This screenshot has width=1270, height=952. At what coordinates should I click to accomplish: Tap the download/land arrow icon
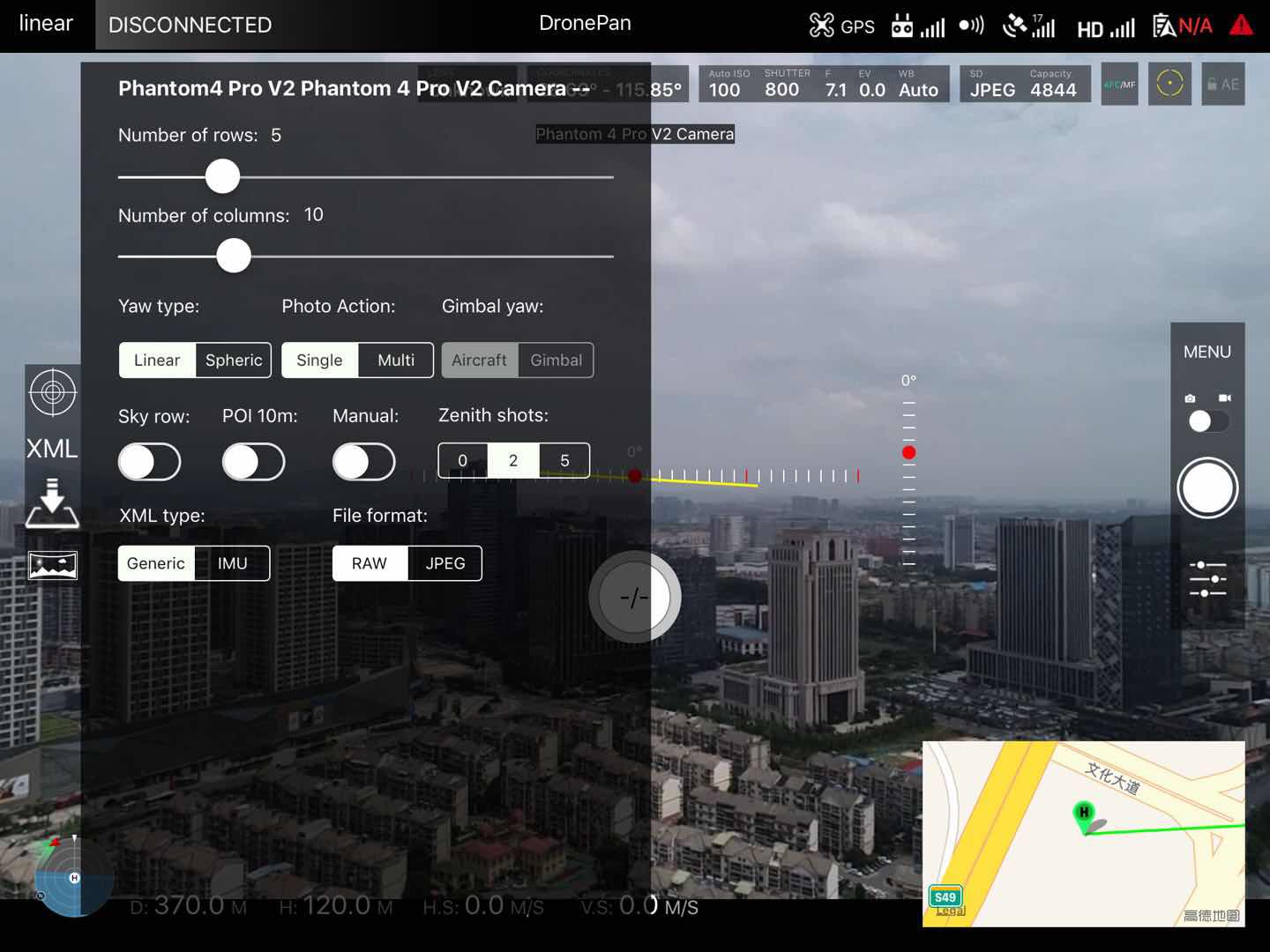pyautogui.click(x=52, y=504)
